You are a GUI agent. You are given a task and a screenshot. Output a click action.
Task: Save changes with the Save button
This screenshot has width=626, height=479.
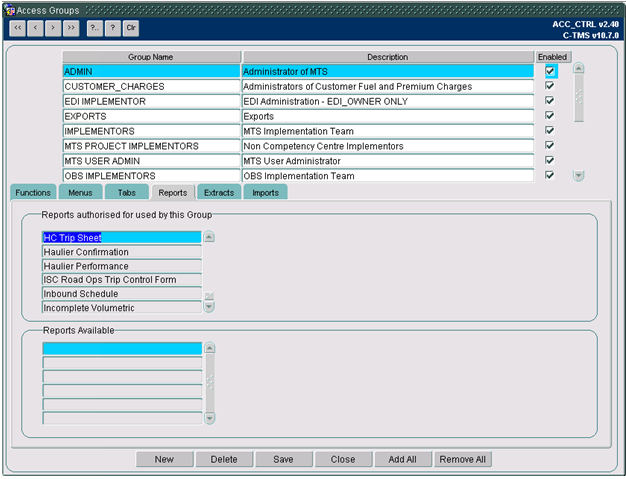pyautogui.click(x=283, y=459)
